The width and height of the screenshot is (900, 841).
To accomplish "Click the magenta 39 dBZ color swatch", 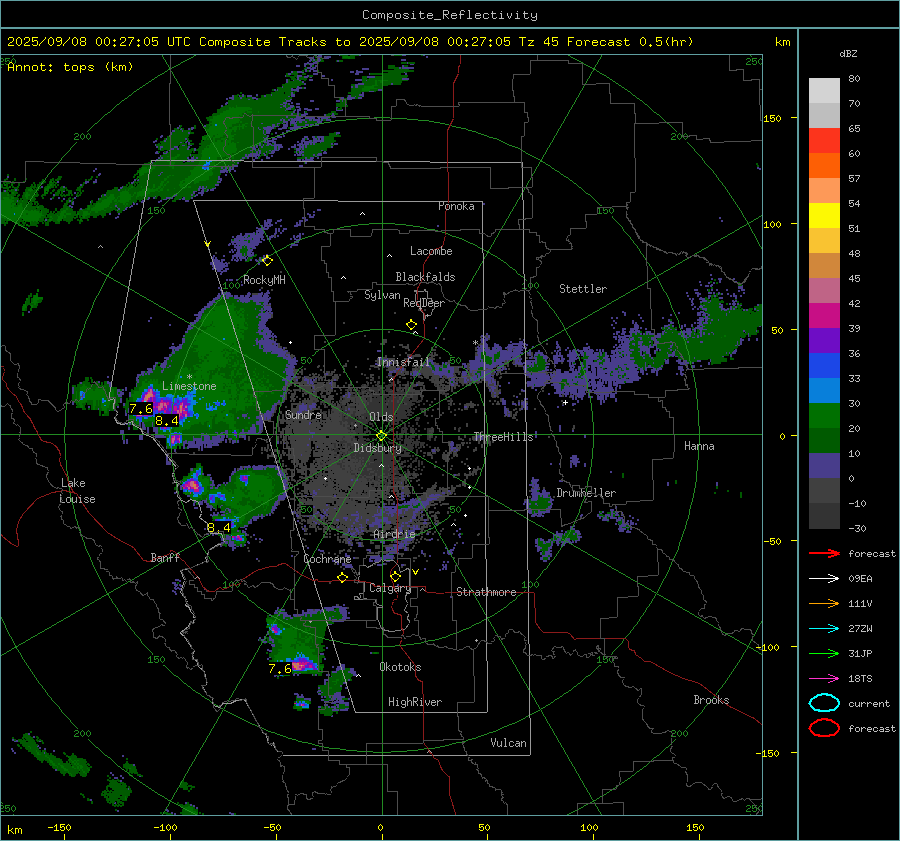I will coord(824,316).
